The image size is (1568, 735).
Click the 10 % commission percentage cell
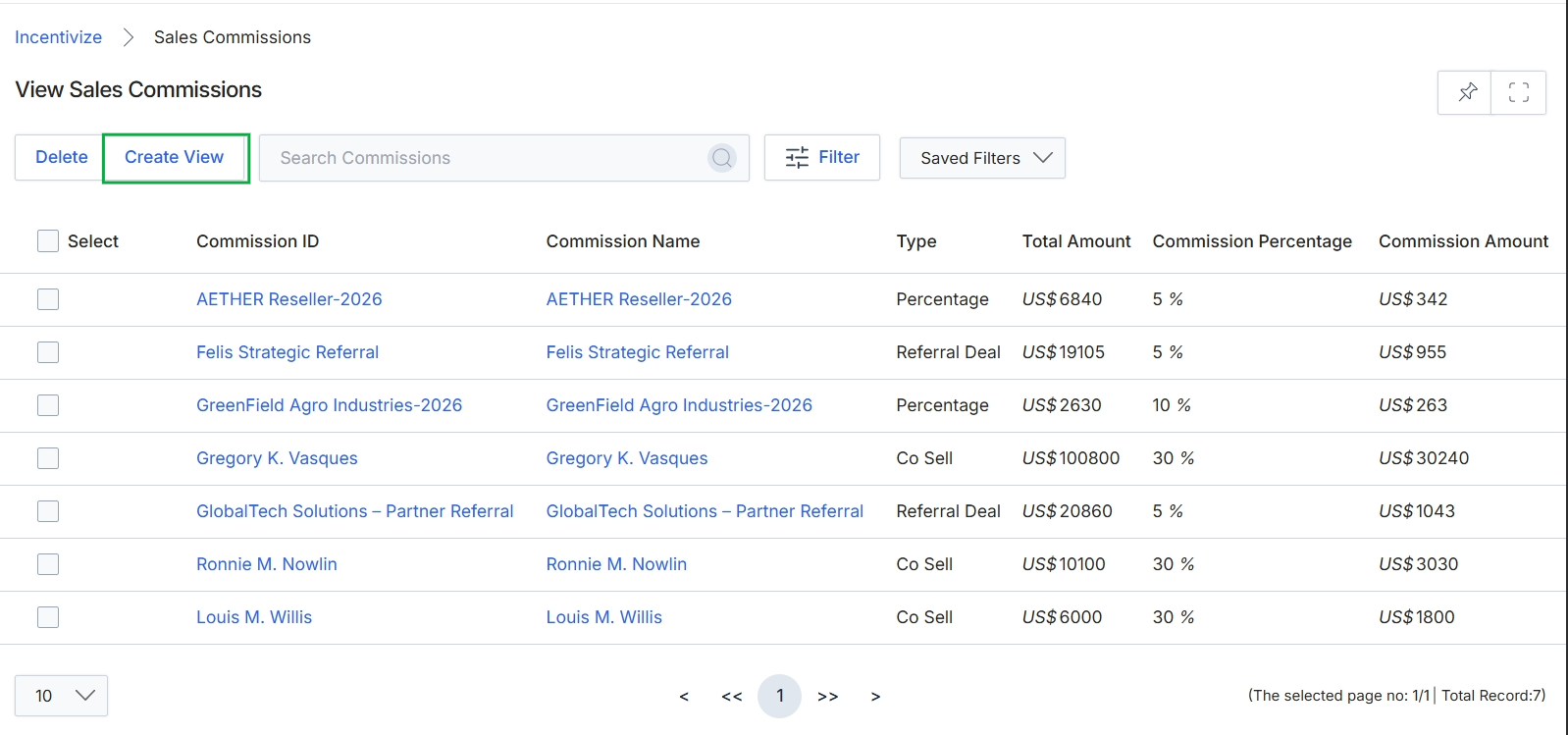[x=1172, y=405]
